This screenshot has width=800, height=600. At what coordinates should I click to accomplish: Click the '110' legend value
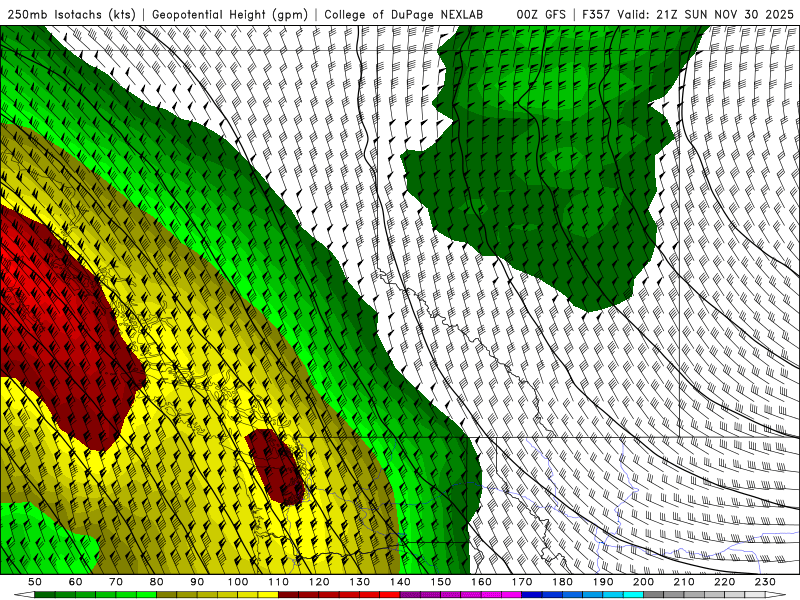point(279,582)
